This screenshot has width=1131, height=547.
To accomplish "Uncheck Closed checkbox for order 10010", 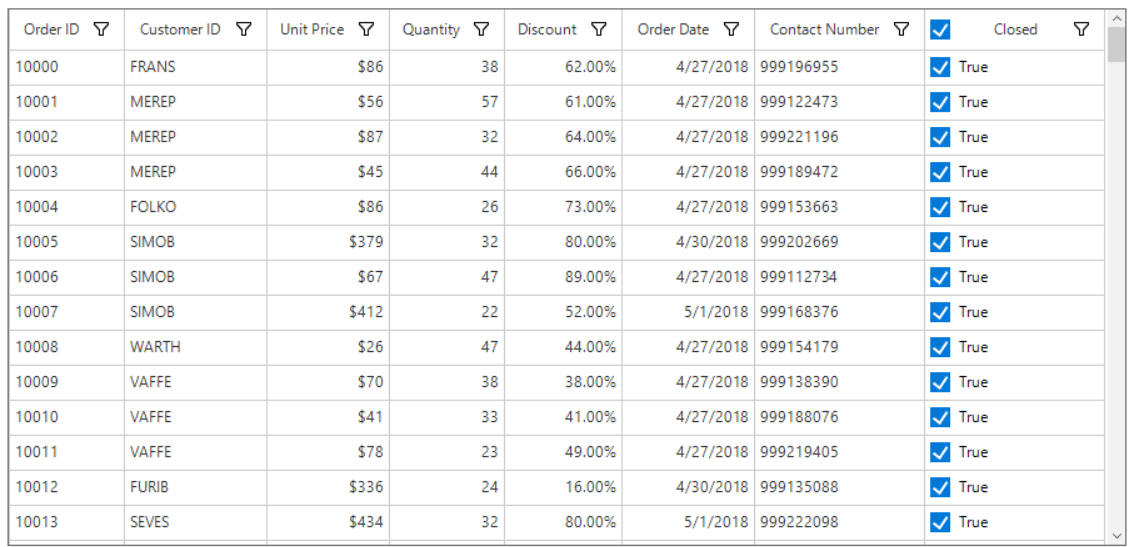I will 940,417.
